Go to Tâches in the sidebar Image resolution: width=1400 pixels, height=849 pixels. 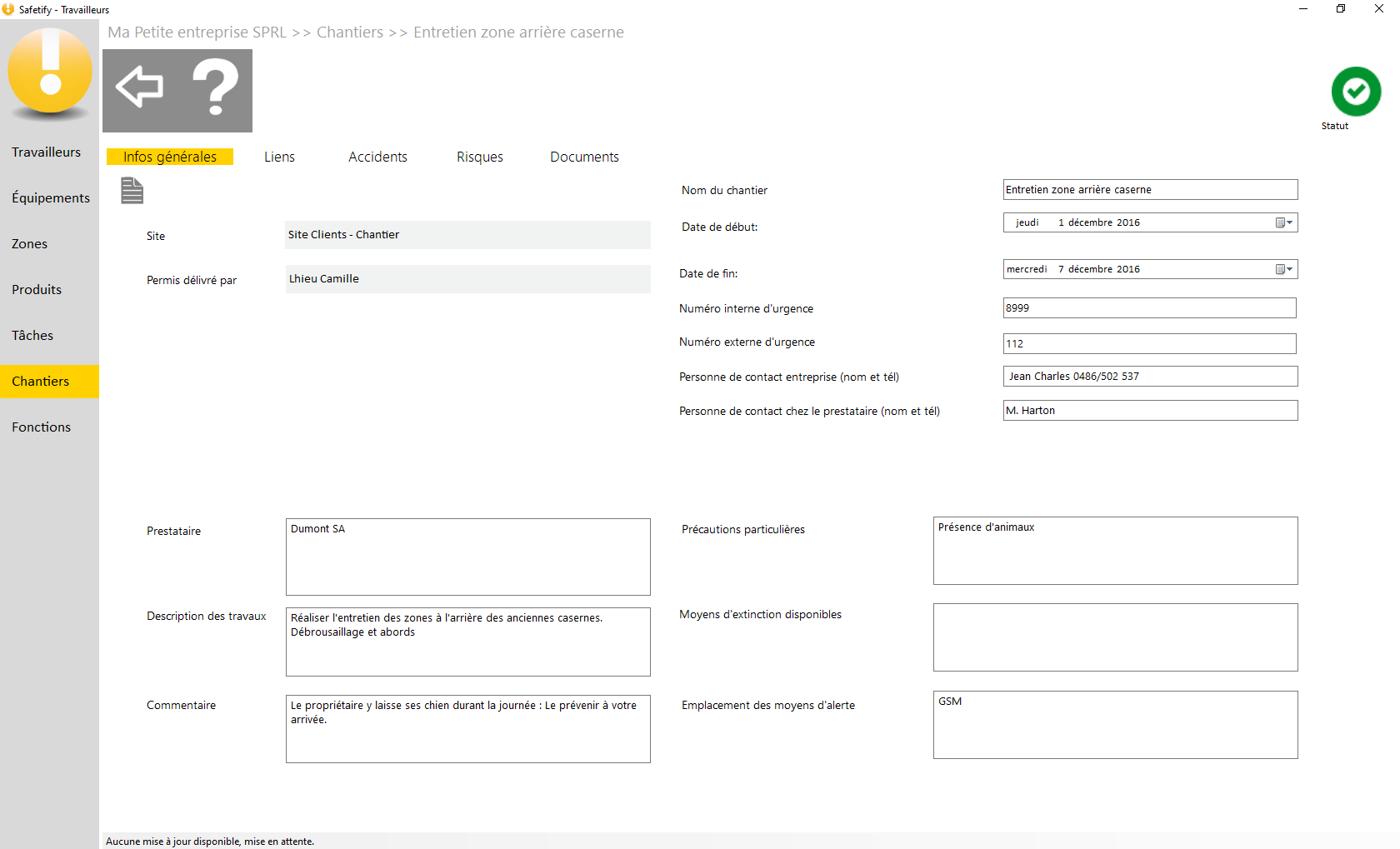click(x=49, y=335)
